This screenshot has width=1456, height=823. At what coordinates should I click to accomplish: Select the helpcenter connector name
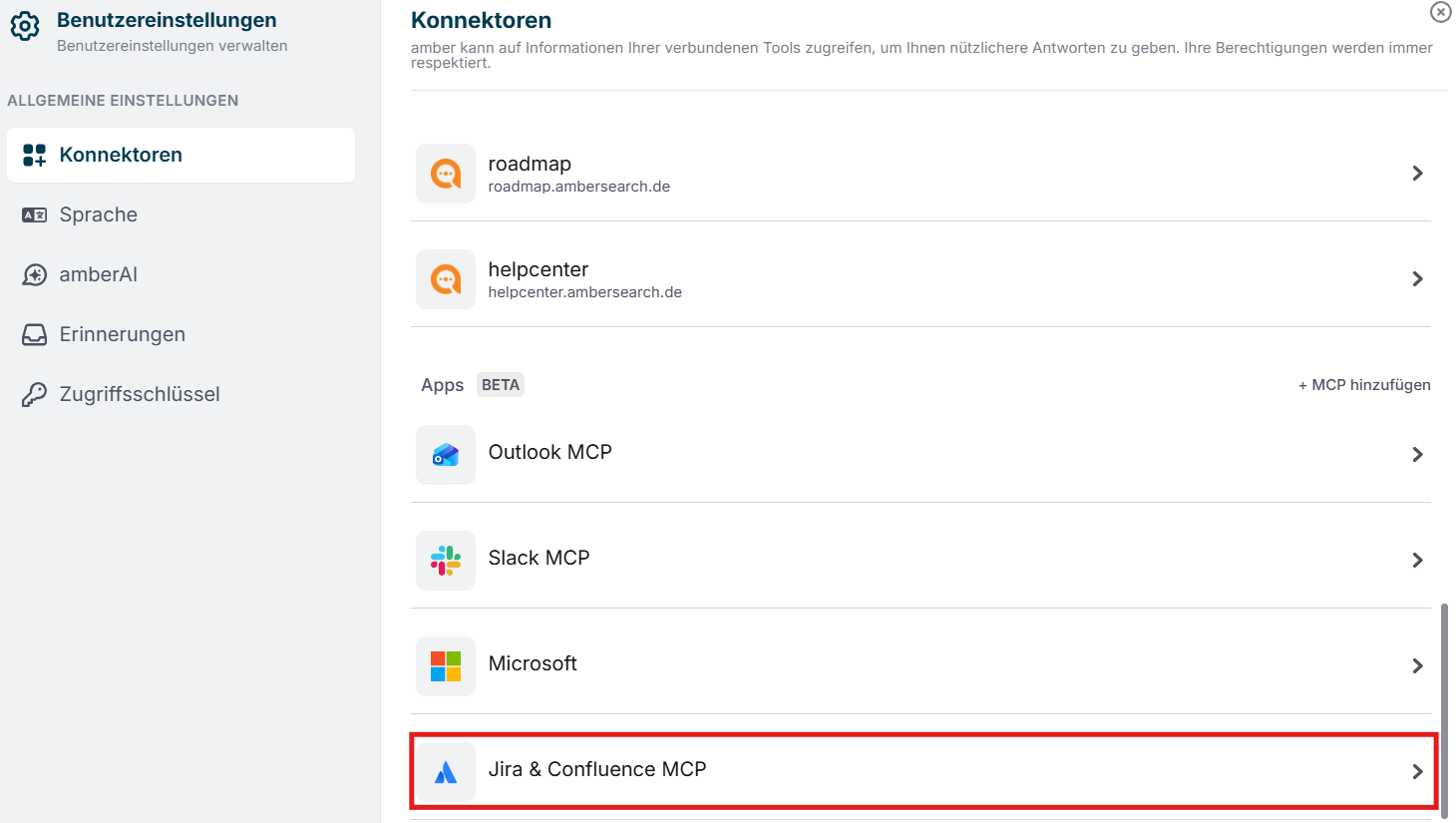tap(539, 269)
